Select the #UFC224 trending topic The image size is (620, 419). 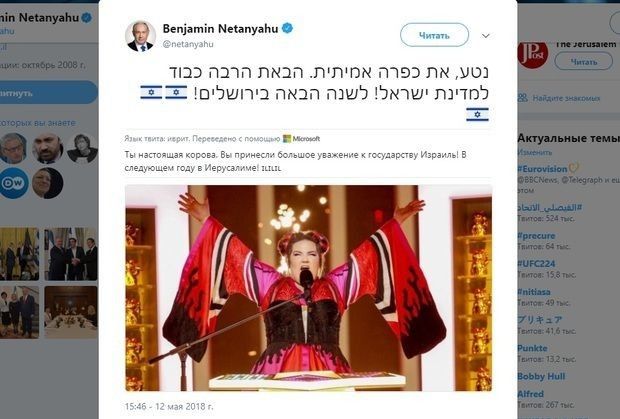pos(536,264)
